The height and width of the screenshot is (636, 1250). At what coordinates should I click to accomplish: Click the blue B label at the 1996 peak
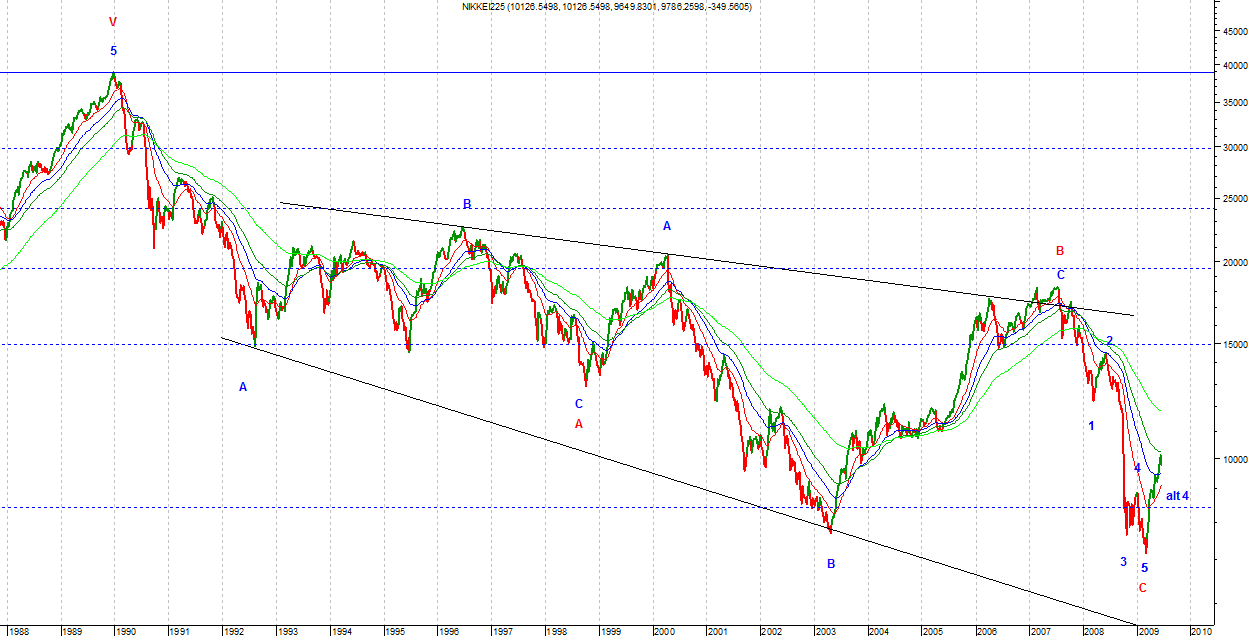tap(466, 204)
